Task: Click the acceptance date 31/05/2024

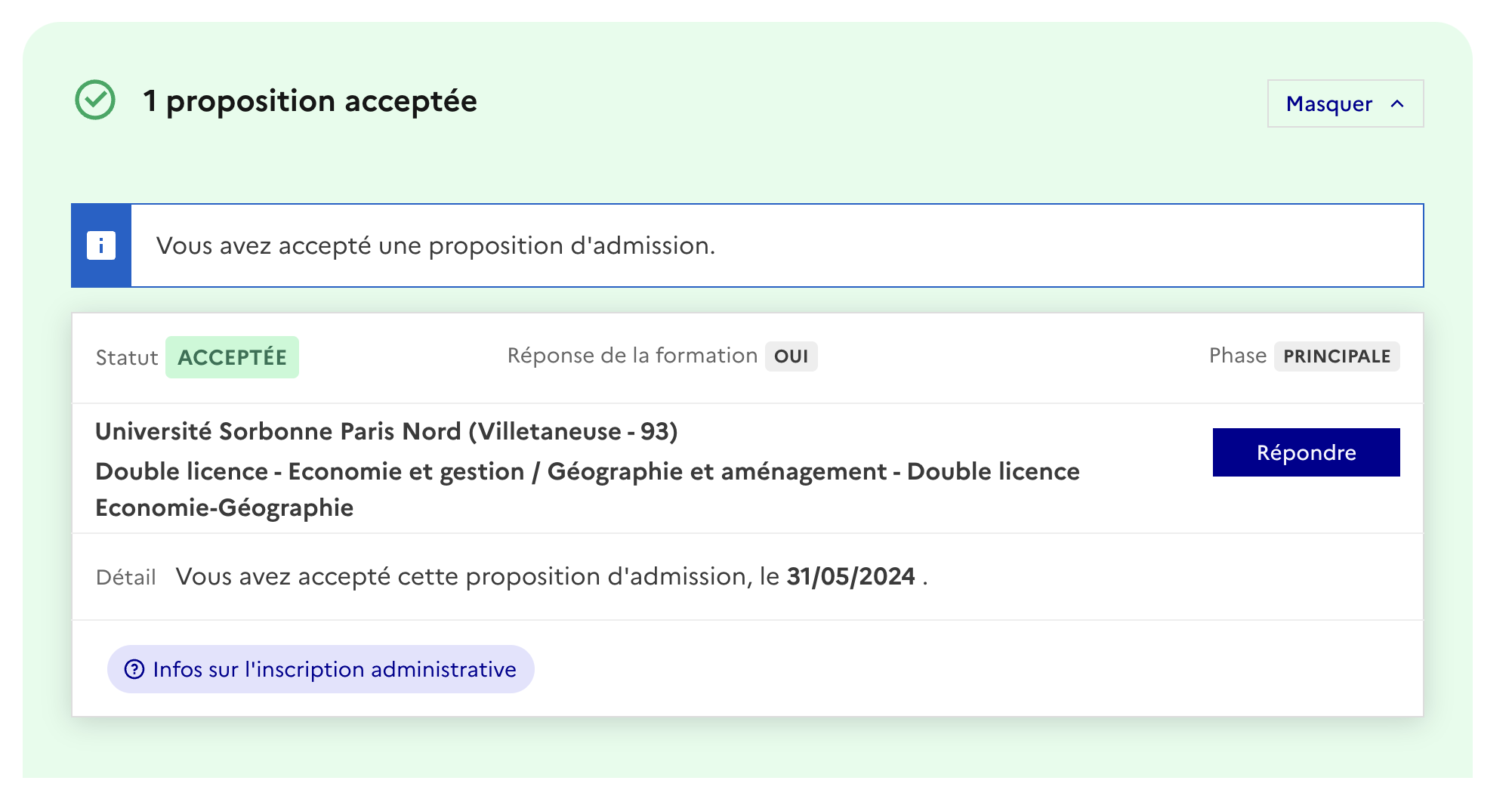Action: pyautogui.click(x=850, y=576)
